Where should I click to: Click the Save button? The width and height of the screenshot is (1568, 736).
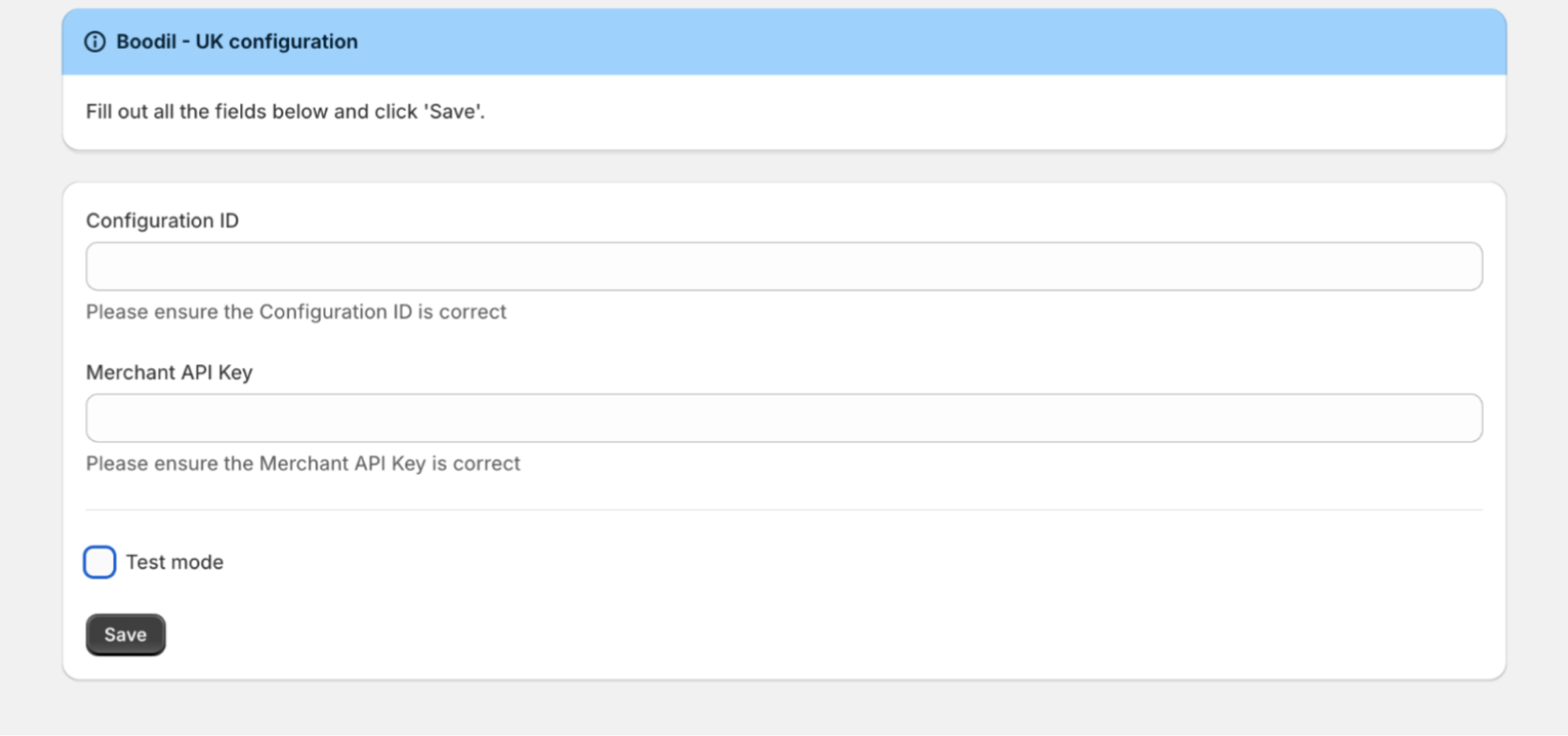[126, 635]
